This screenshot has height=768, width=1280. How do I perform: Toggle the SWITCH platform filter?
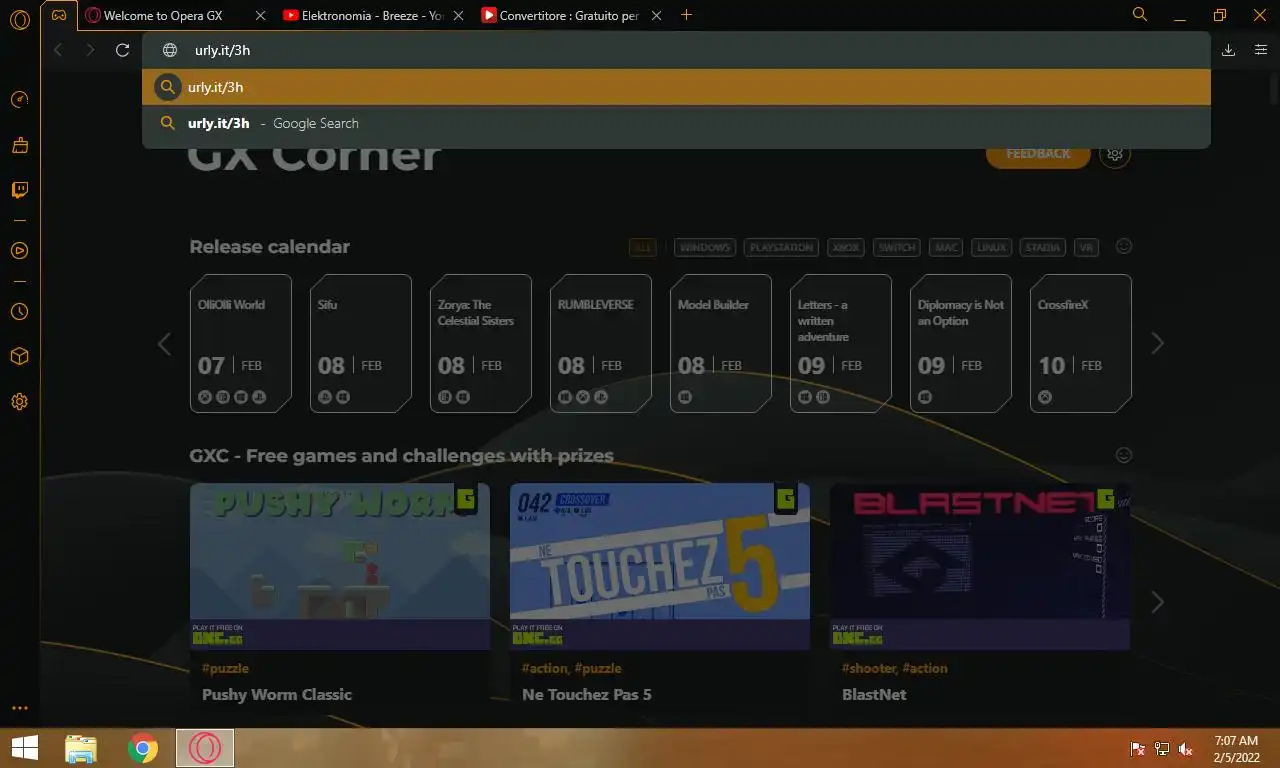click(897, 247)
